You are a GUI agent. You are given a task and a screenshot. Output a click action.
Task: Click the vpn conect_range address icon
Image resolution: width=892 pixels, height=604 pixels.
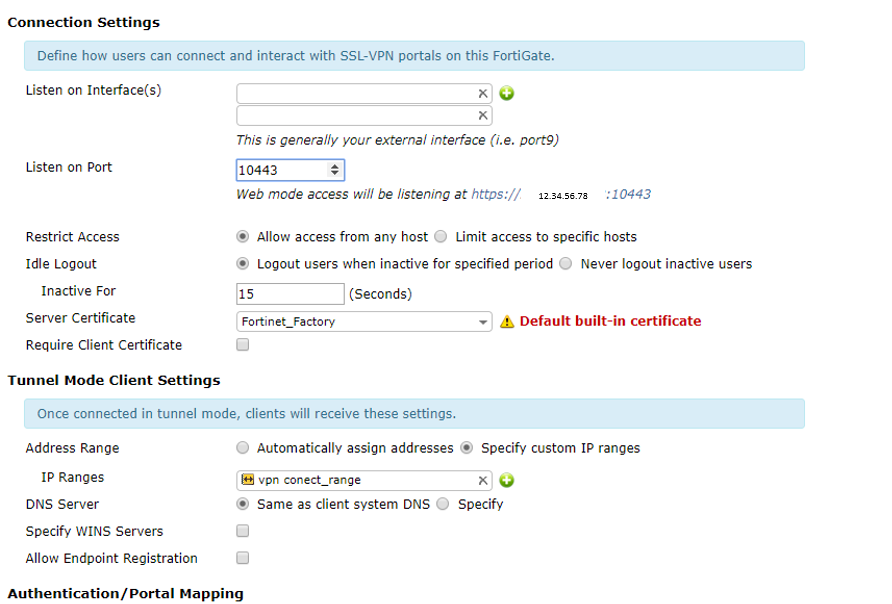(248, 480)
